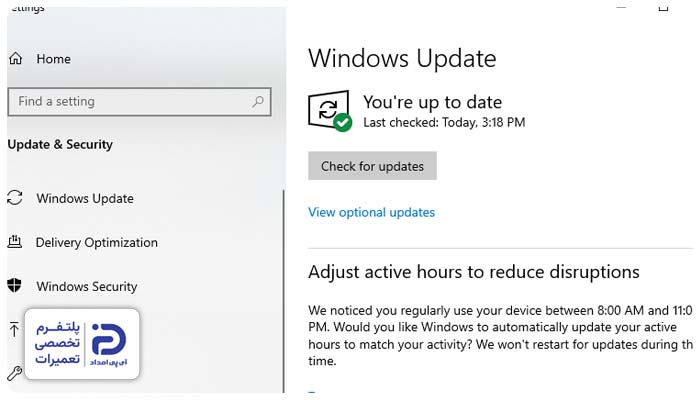700x400 pixels.
Task: Select the Delivery Optimization sidebar entry
Action: (97, 242)
